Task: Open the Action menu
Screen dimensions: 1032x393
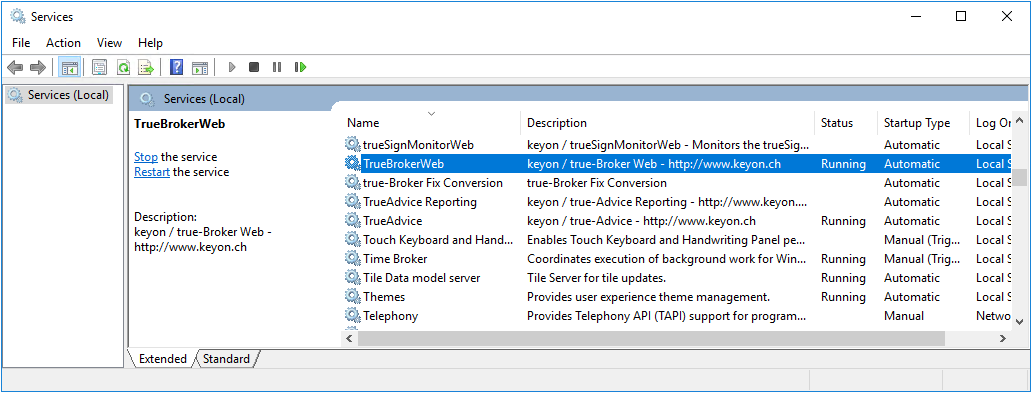Action: (x=63, y=43)
